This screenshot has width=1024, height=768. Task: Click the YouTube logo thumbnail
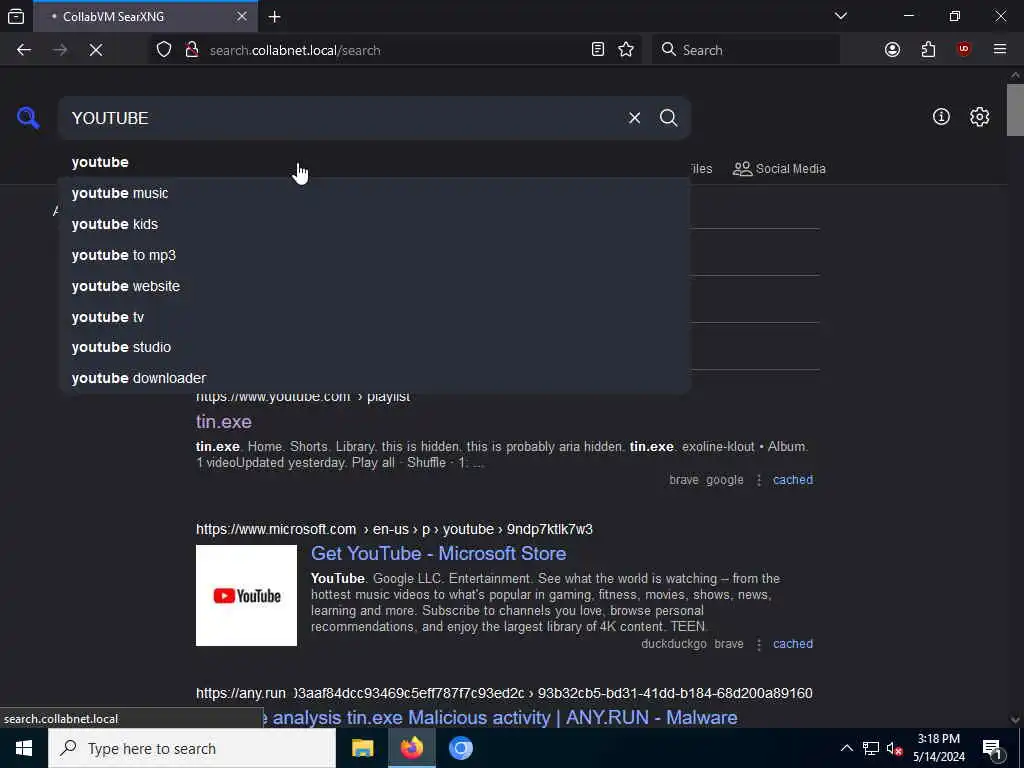coord(246,596)
